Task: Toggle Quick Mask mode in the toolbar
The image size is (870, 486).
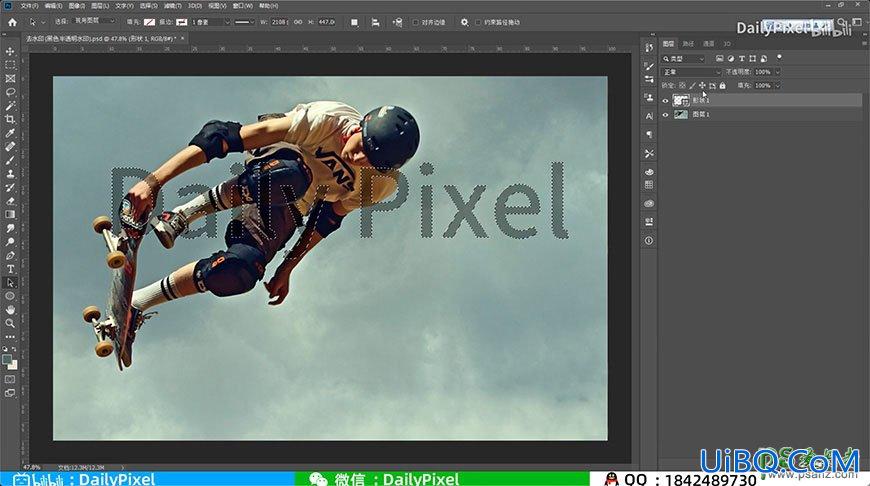Action: [x=10, y=379]
